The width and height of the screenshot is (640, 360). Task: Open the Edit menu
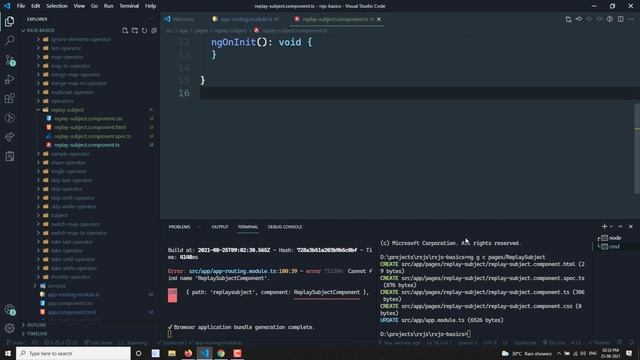click(x=36, y=6)
